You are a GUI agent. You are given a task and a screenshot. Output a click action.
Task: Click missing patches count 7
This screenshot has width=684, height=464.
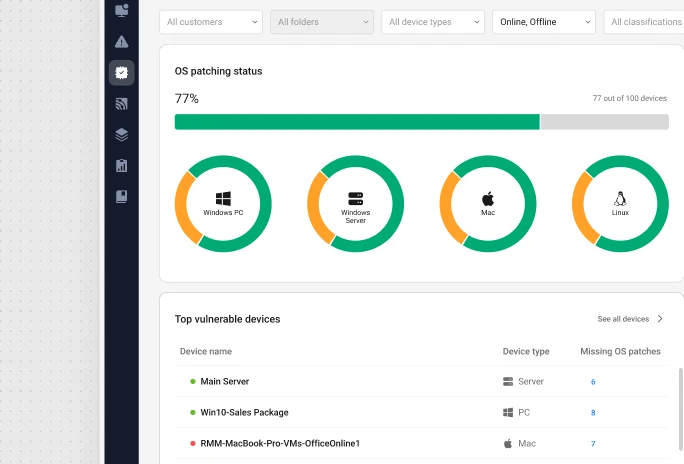[593, 444]
